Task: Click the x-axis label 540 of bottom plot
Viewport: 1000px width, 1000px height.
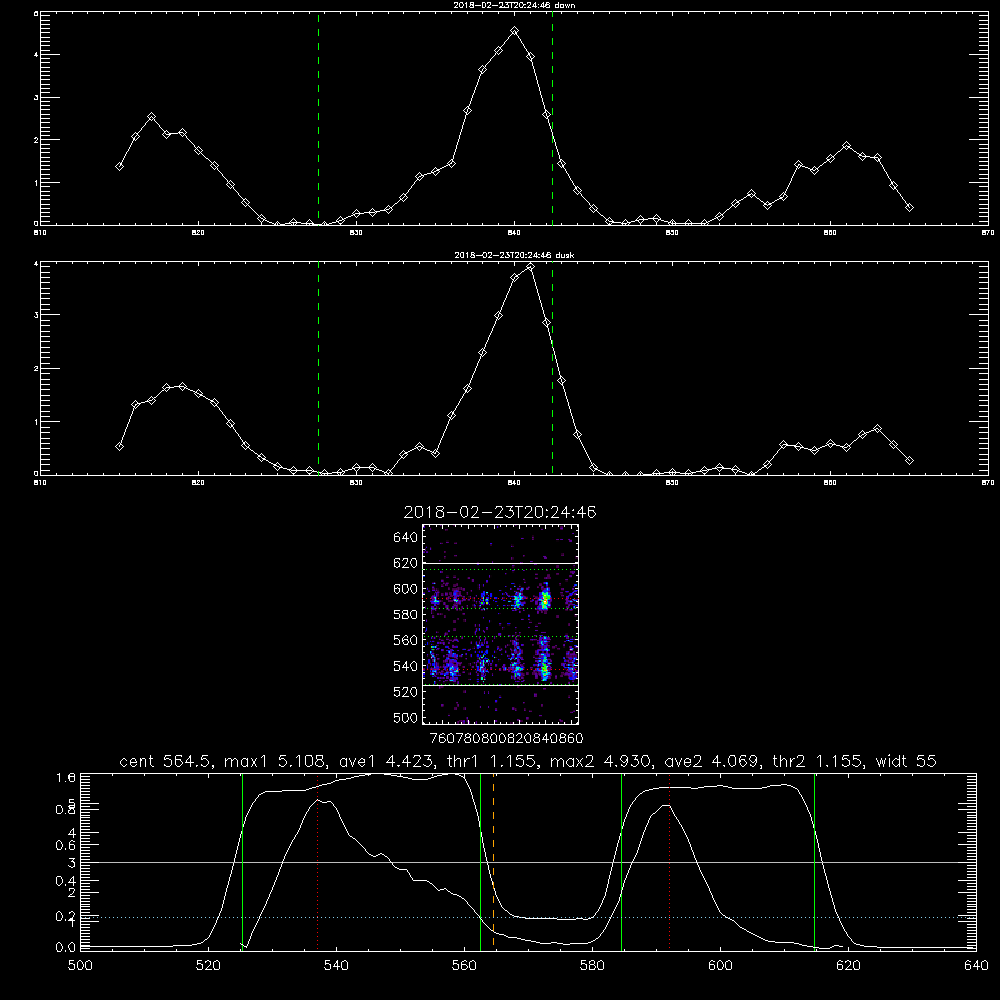Action: pyautogui.click(x=336, y=965)
